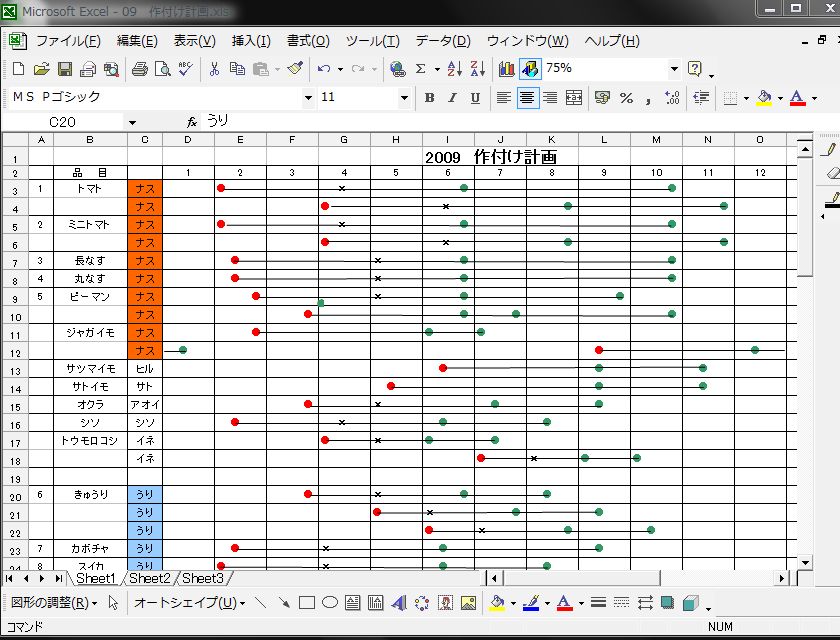Switch to Sheet2 tab

149,578
